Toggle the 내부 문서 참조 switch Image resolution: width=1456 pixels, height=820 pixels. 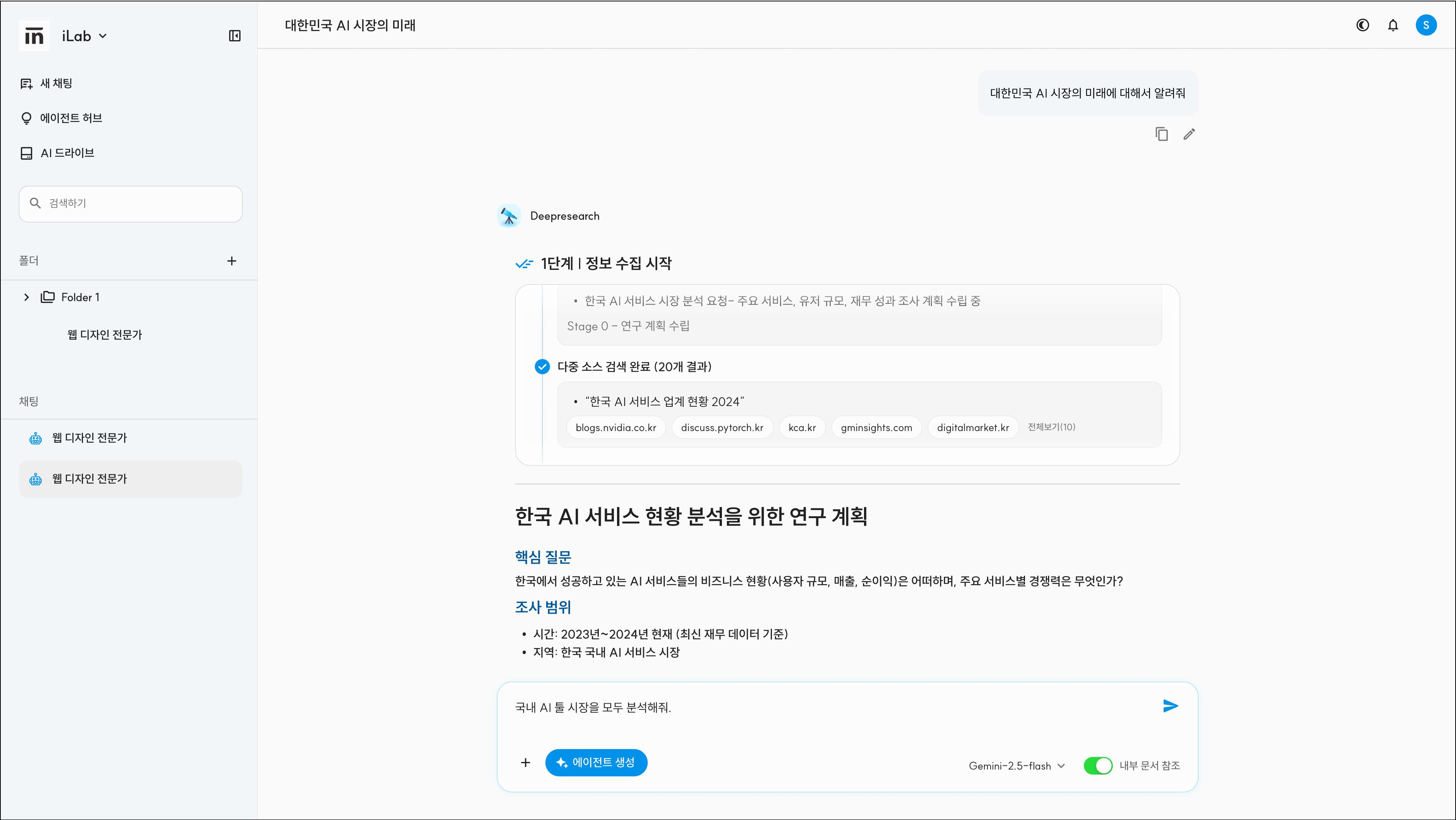pyautogui.click(x=1098, y=766)
